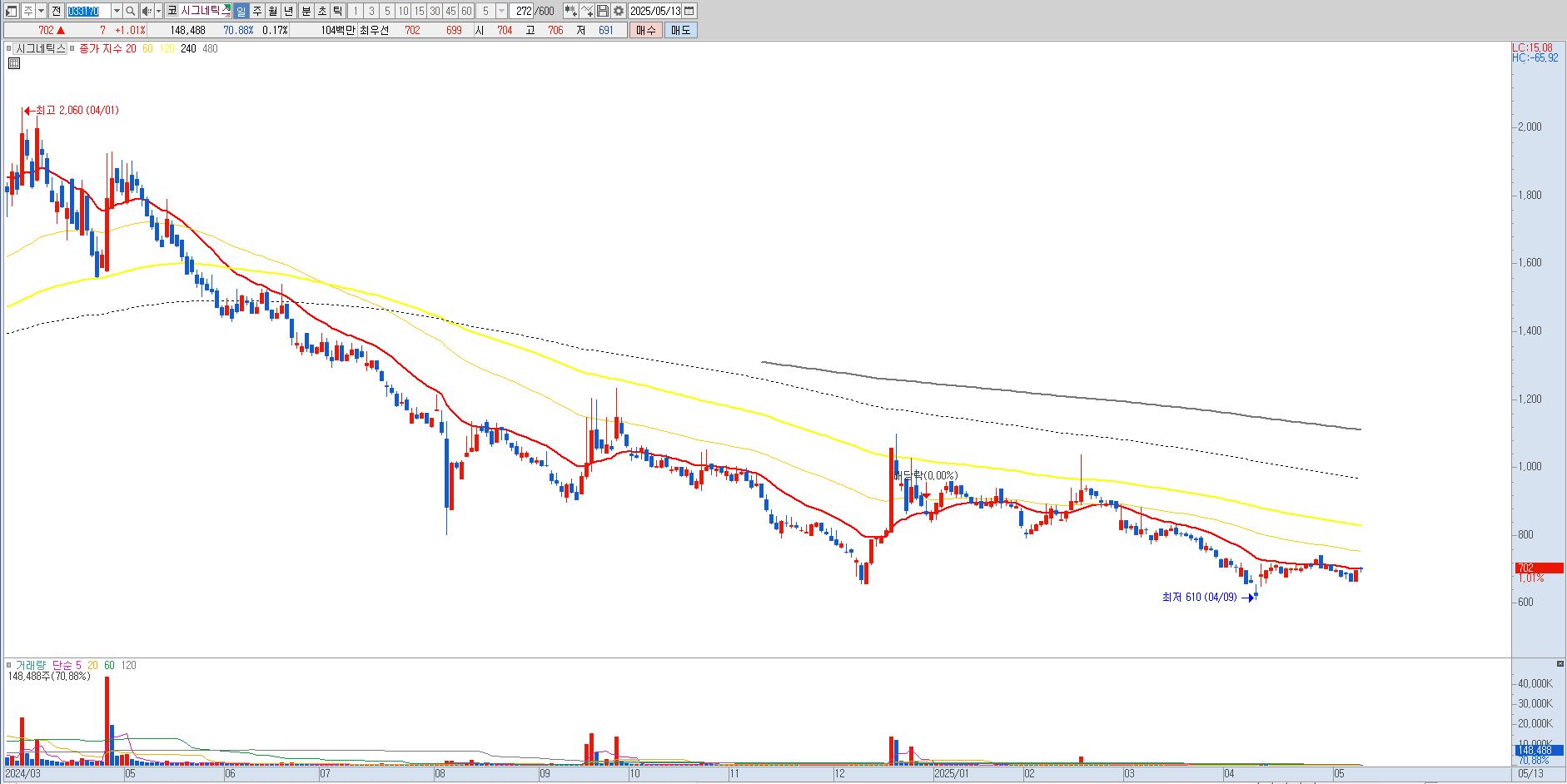Image resolution: width=1567 pixels, height=784 pixels.
Task: Save the chart with the floppy disk icon
Action: 603,11
